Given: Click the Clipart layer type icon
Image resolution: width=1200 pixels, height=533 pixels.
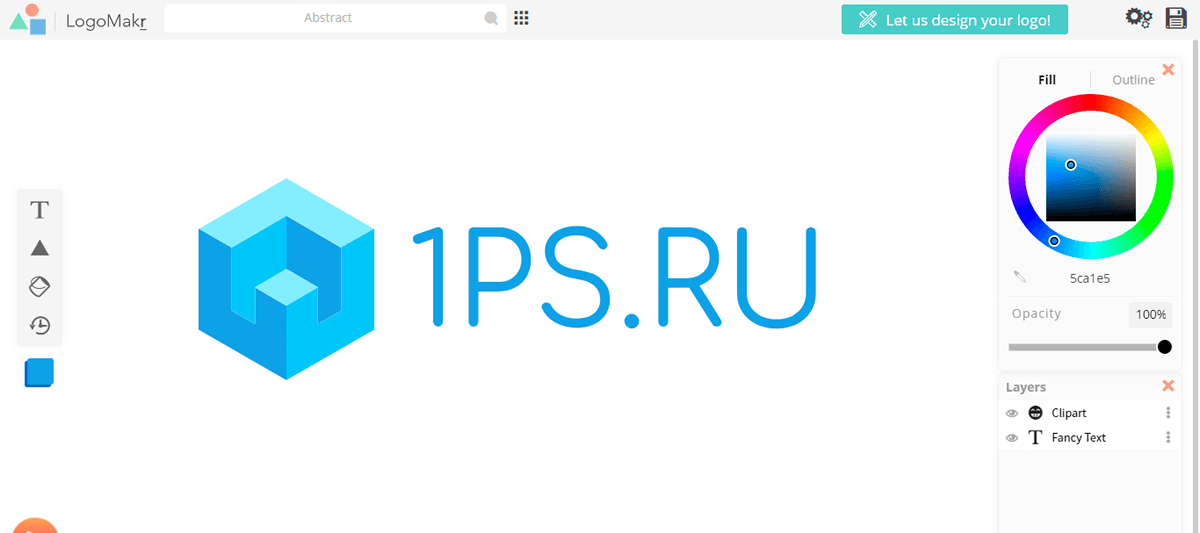Looking at the screenshot, I should point(1036,413).
